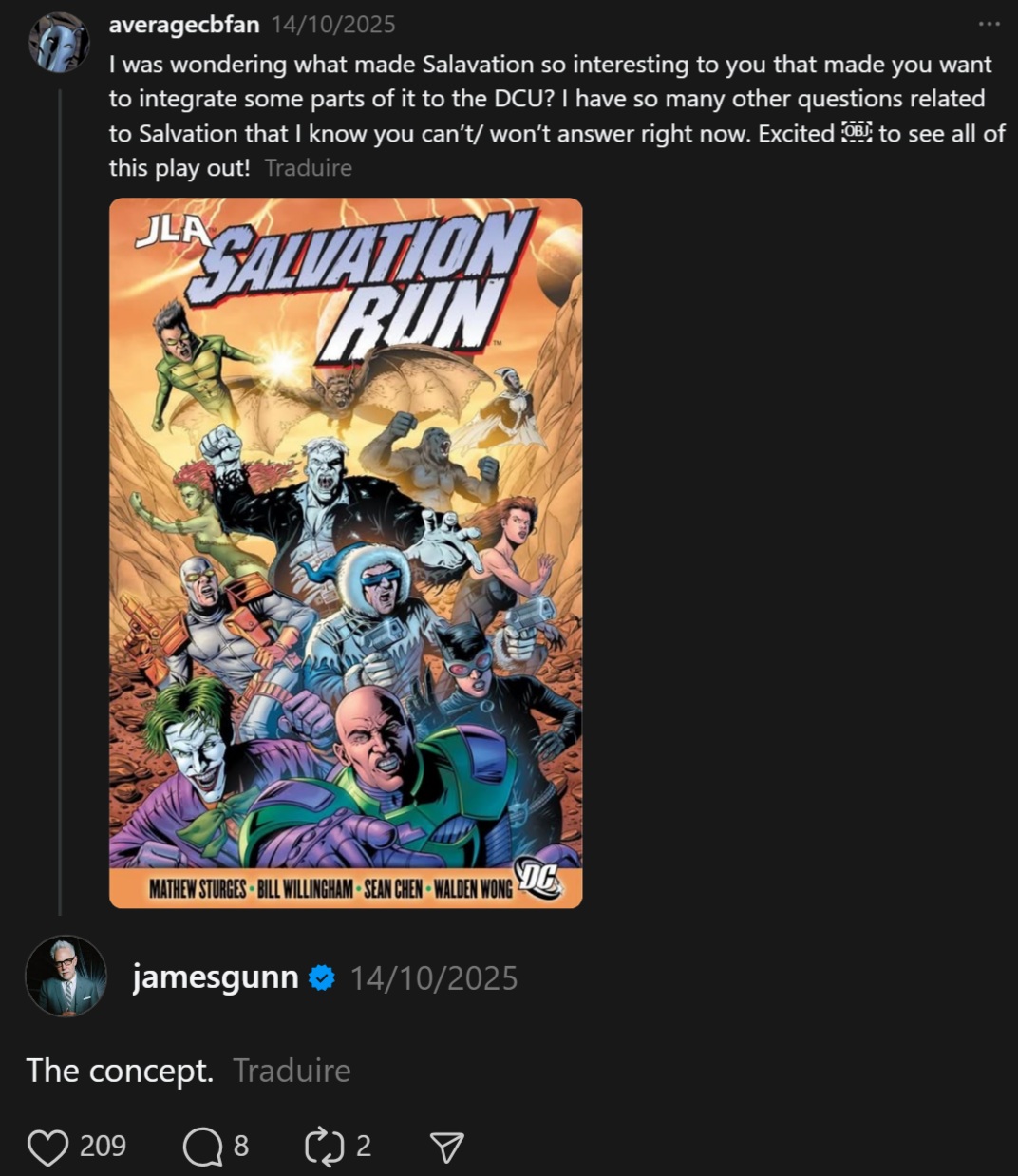Image resolution: width=1018 pixels, height=1176 pixels.
Task: Click the blue verified badge beside jamesgunn
Action: [x=323, y=977]
